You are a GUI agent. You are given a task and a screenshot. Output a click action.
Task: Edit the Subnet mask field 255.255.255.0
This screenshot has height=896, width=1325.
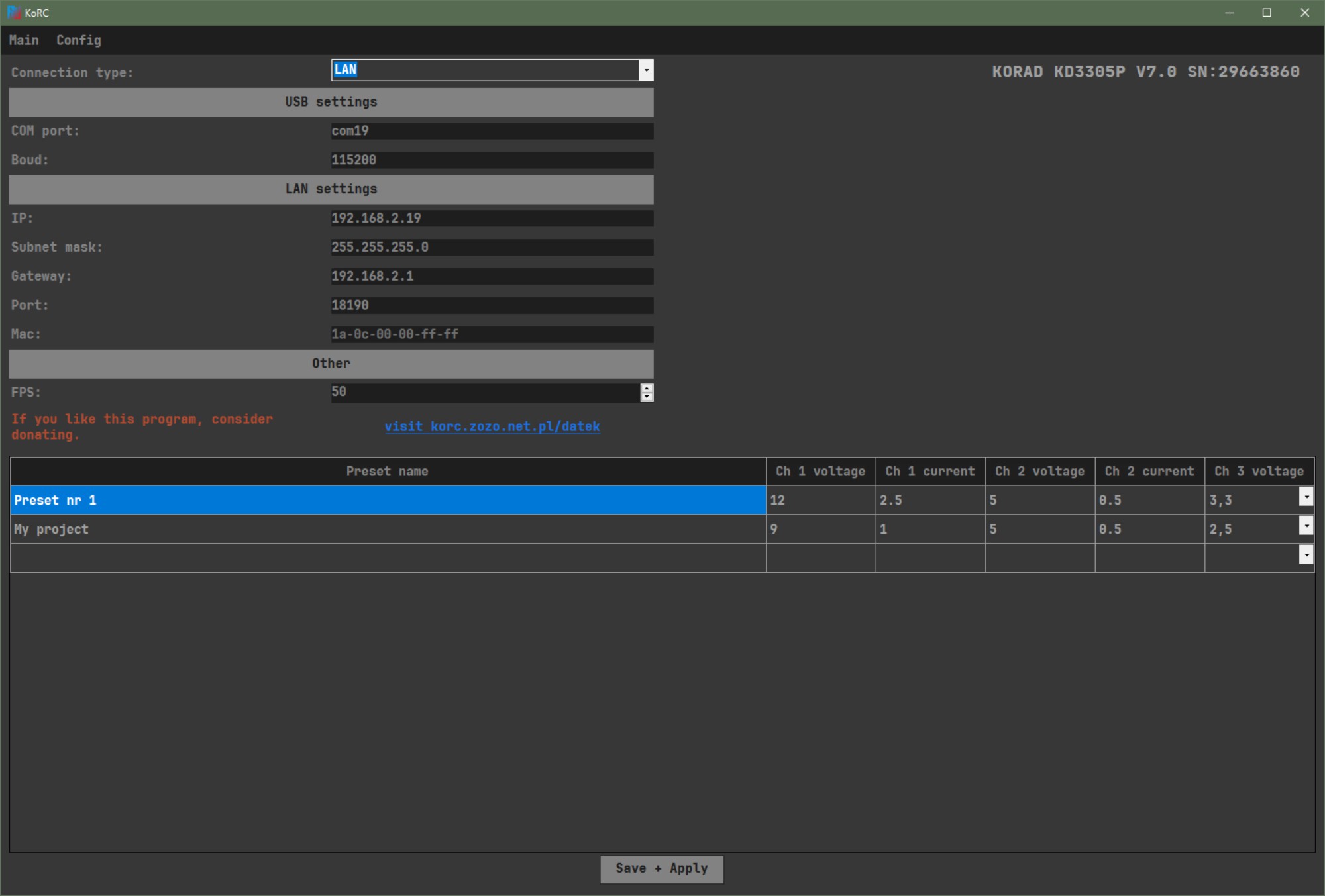[492, 248]
